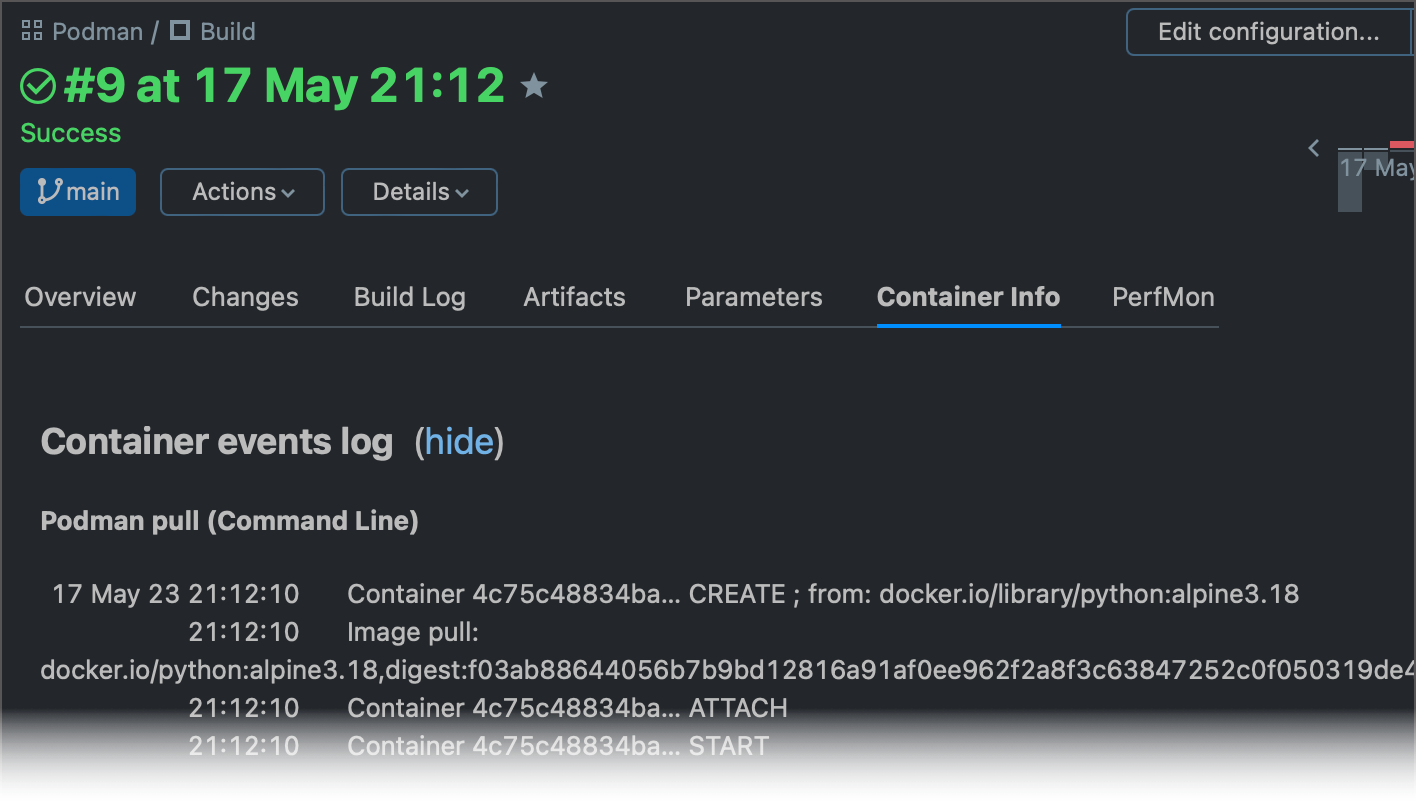1416x808 pixels.
Task: Open the Parameters tab
Action: click(754, 297)
